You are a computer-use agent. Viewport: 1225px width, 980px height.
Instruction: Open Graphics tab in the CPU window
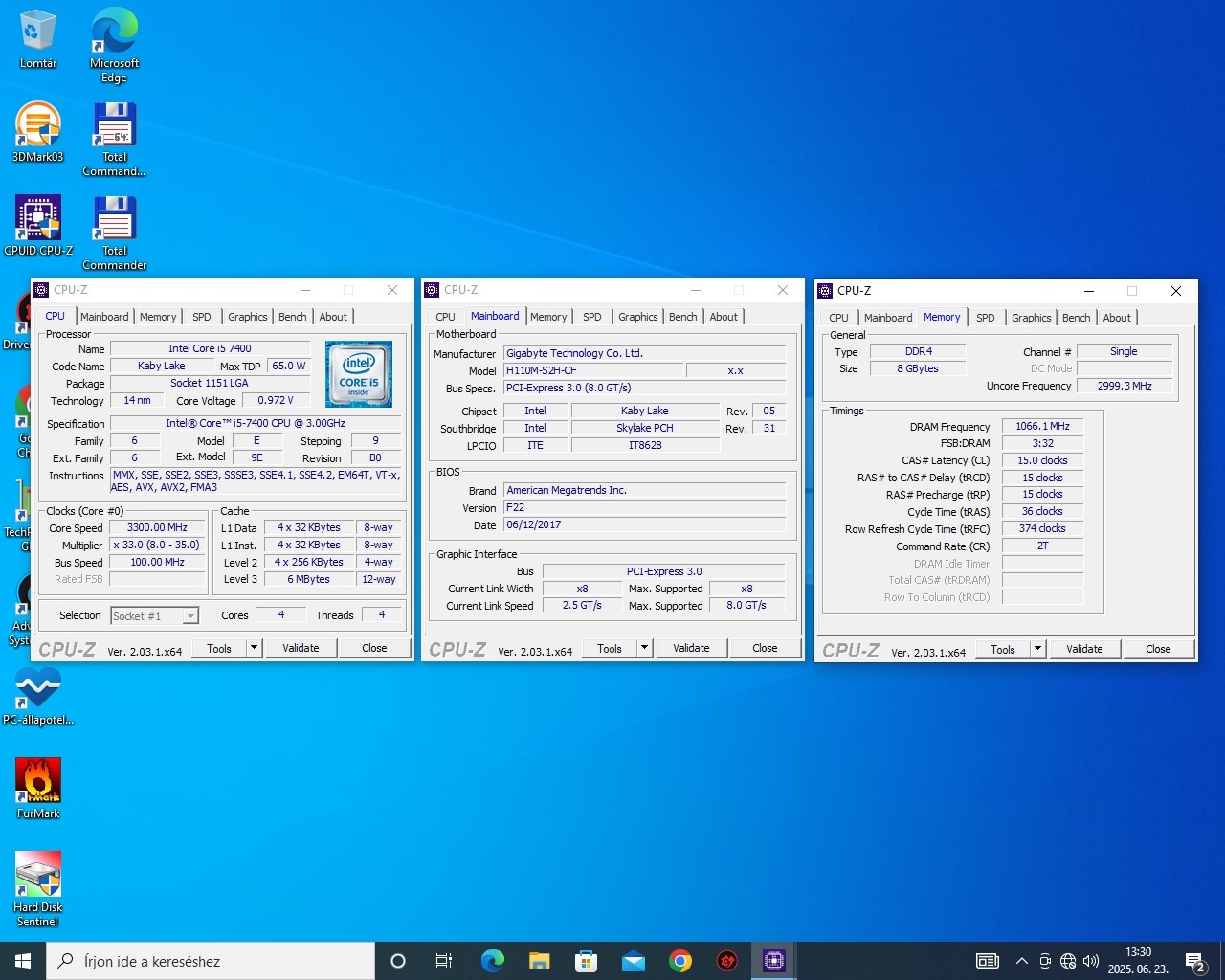click(248, 317)
